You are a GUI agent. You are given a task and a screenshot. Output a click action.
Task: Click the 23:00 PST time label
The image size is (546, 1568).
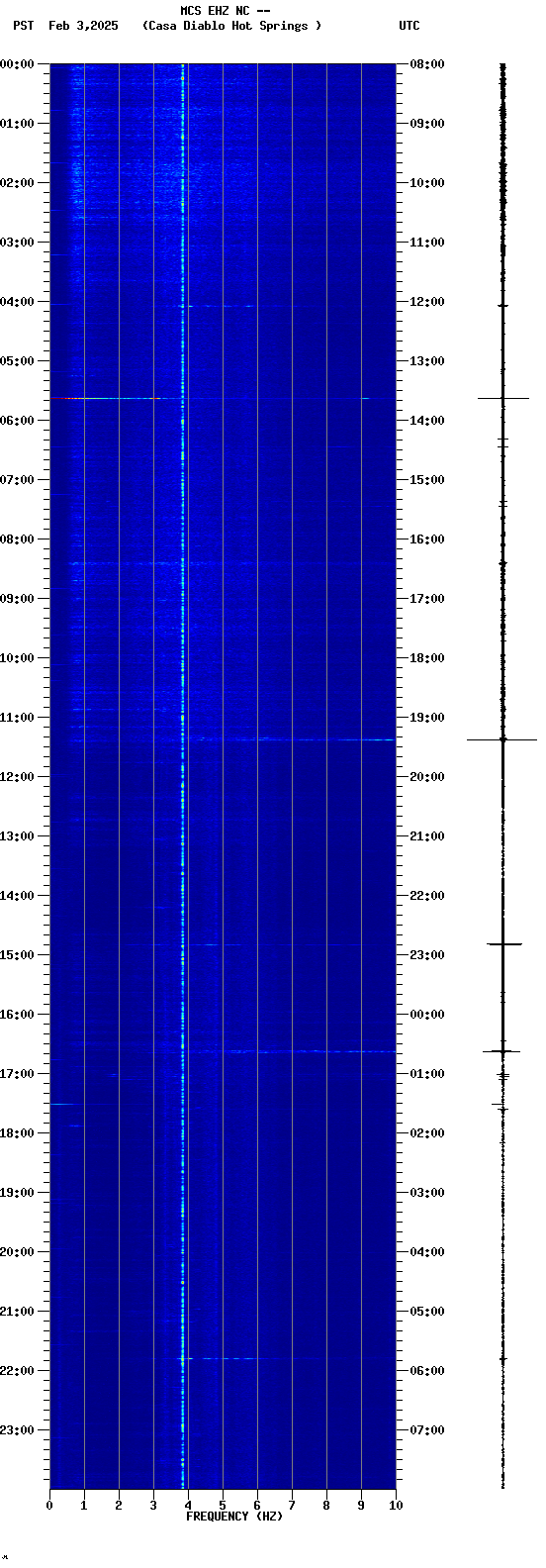[x=18, y=1430]
